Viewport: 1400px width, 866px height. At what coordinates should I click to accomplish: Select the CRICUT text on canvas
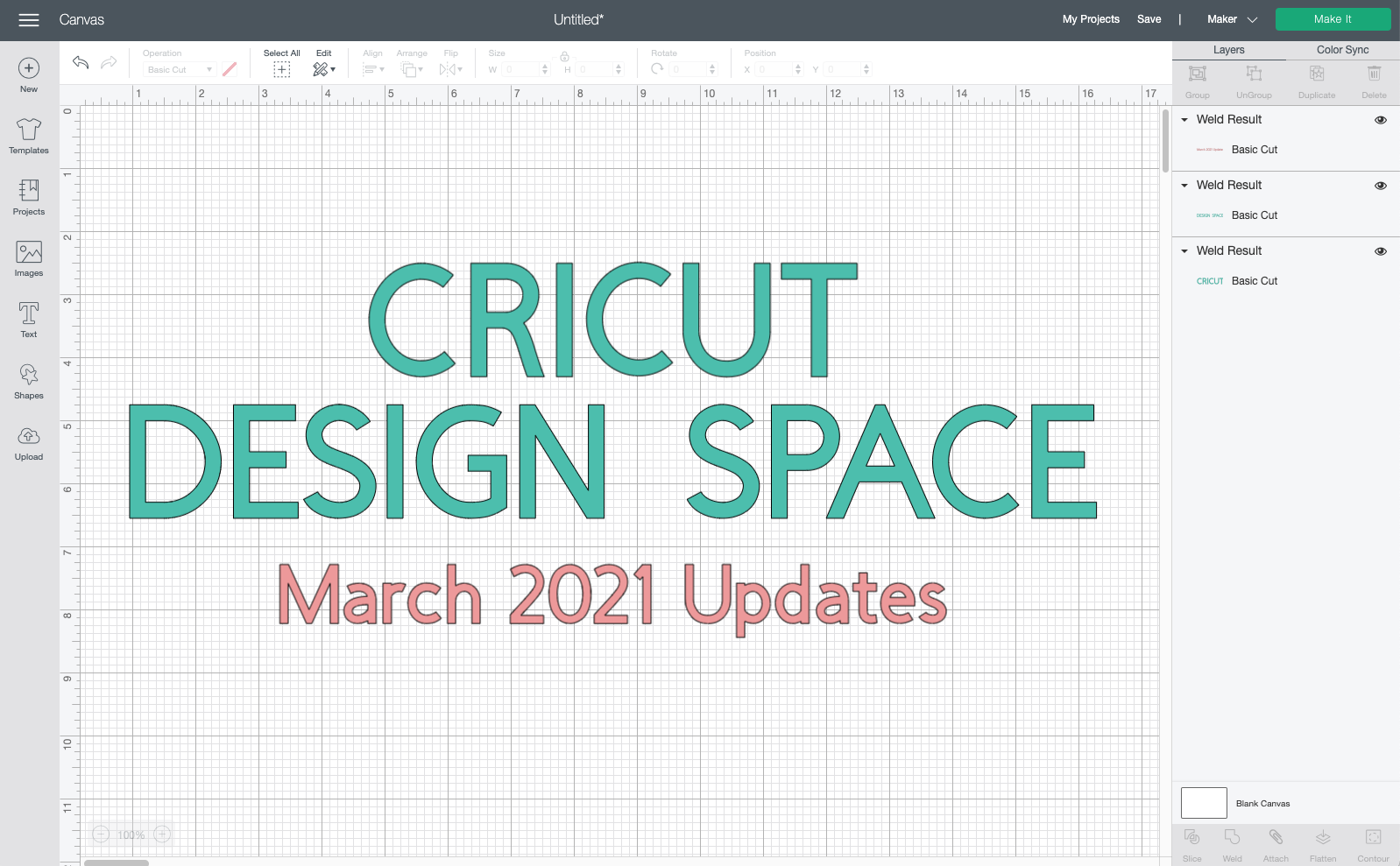pyautogui.click(x=613, y=320)
